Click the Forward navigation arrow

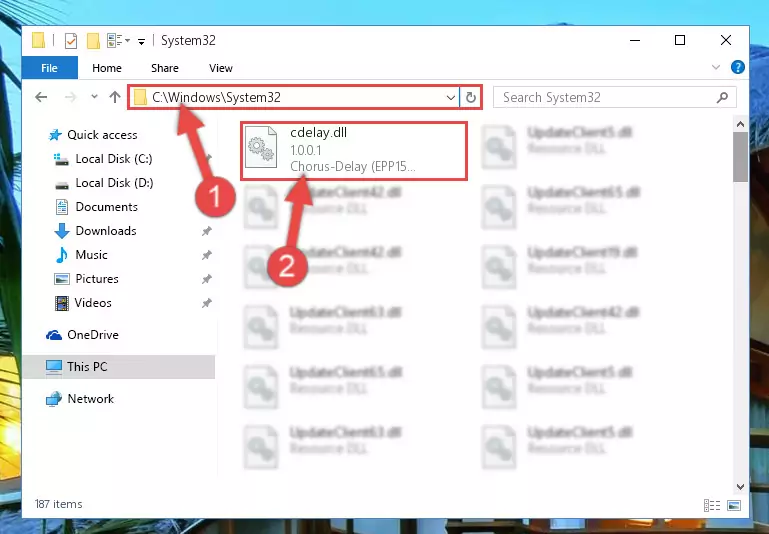pyautogui.click(x=71, y=97)
